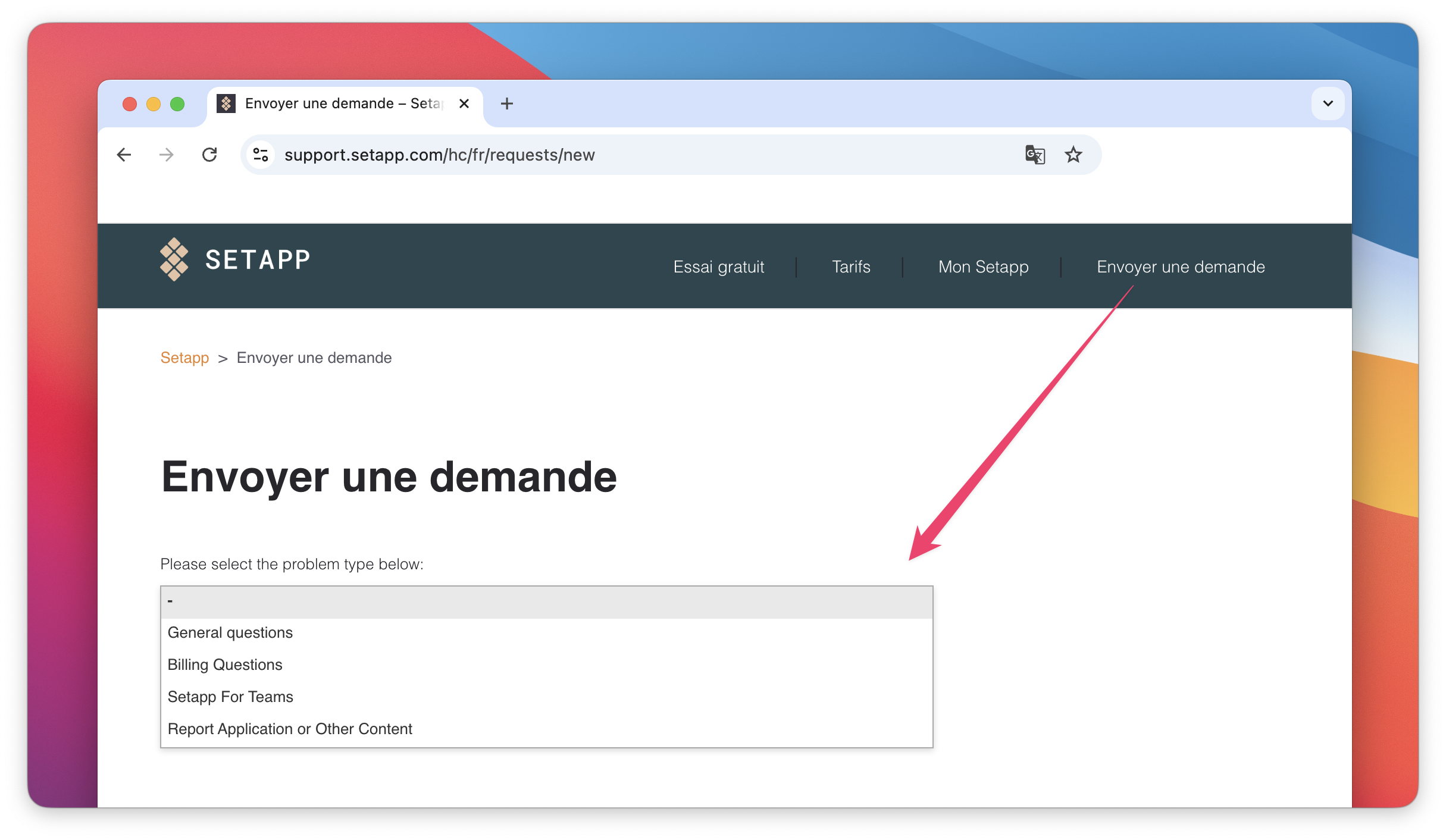
Task: Choose 'Setapp For Teams' problem type
Action: click(x=546, y=697)
